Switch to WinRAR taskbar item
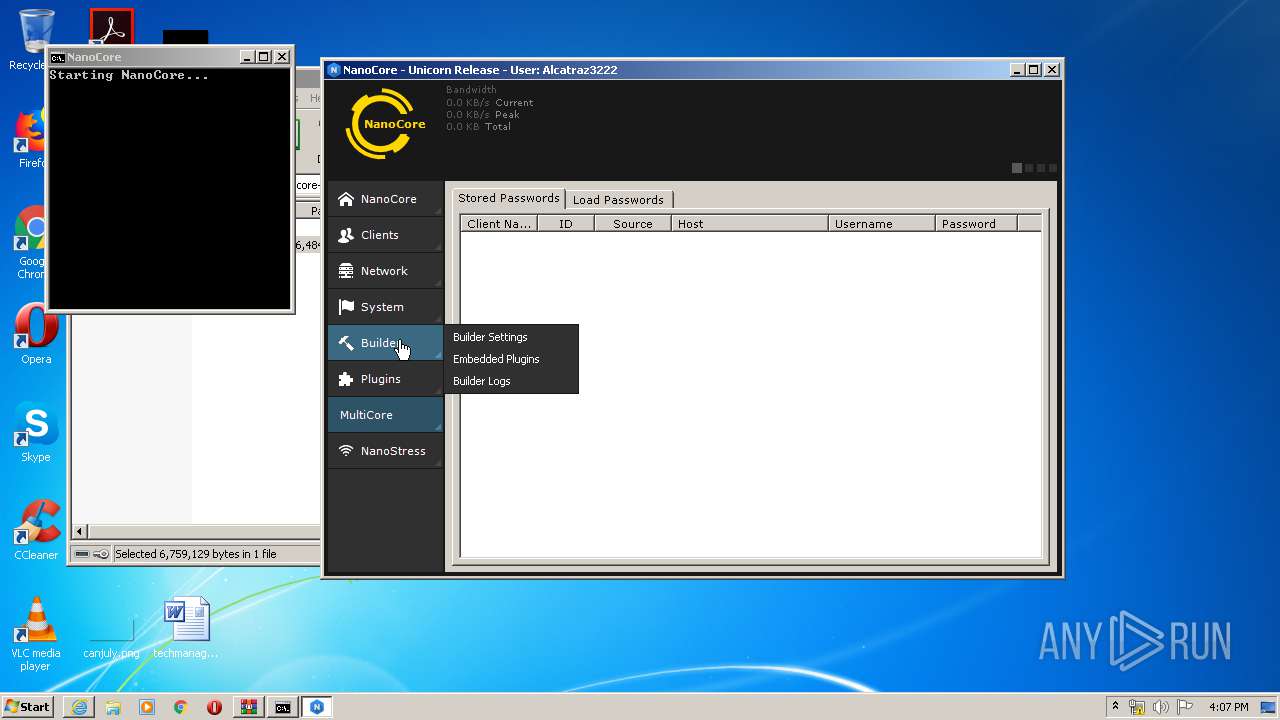The width and height of the screenshot is (1280, 720). point(249,707)
